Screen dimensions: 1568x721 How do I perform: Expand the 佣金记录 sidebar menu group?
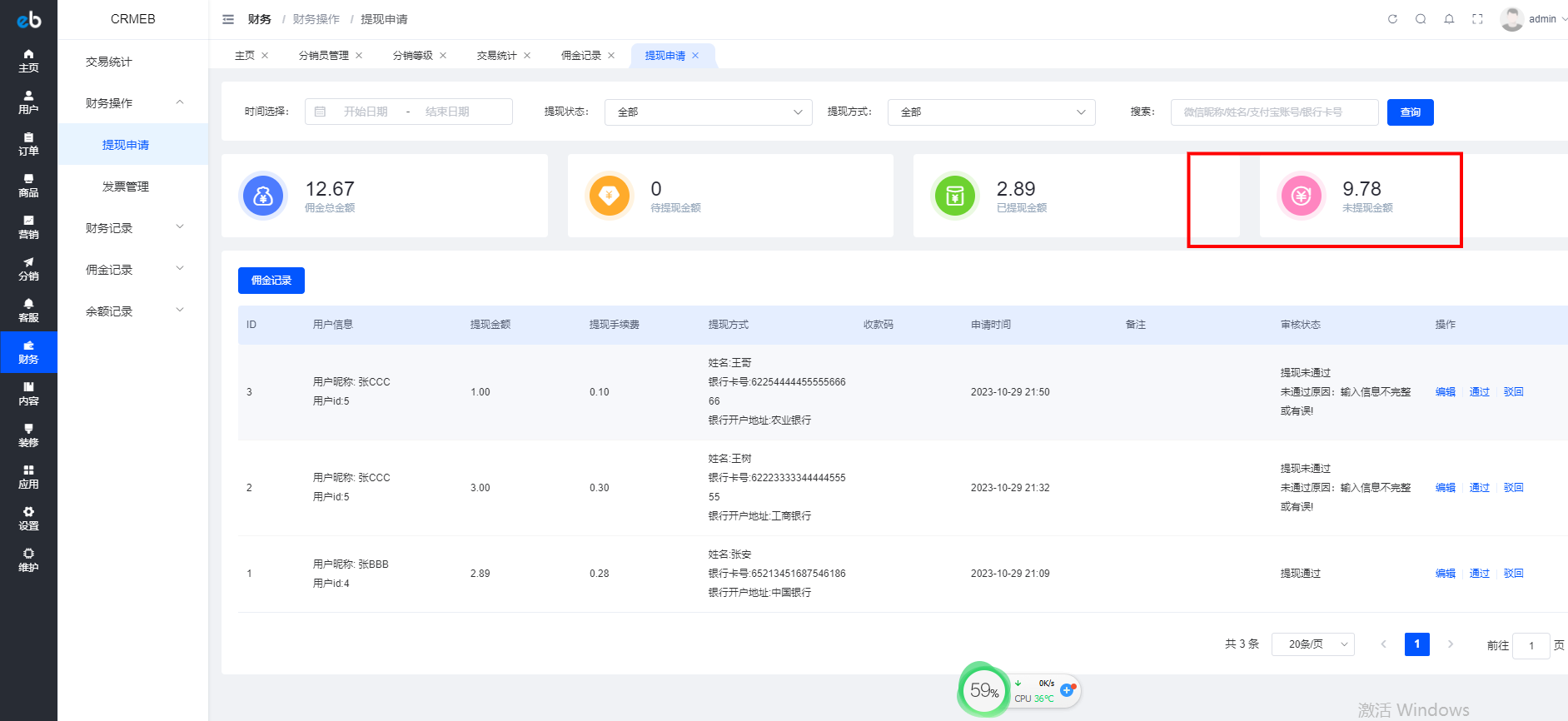pyautogui.click(x=133, y=269)
